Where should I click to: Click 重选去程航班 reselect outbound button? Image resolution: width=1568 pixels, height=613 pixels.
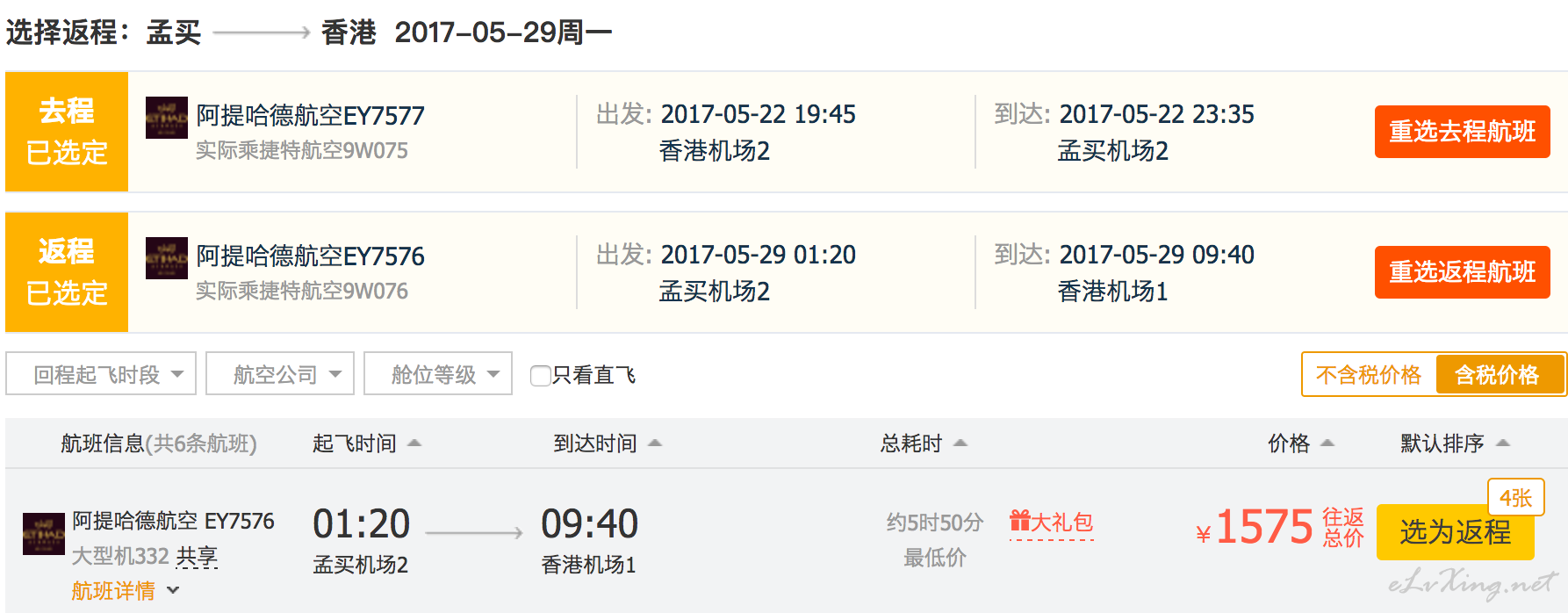[x=1463, y=132]
